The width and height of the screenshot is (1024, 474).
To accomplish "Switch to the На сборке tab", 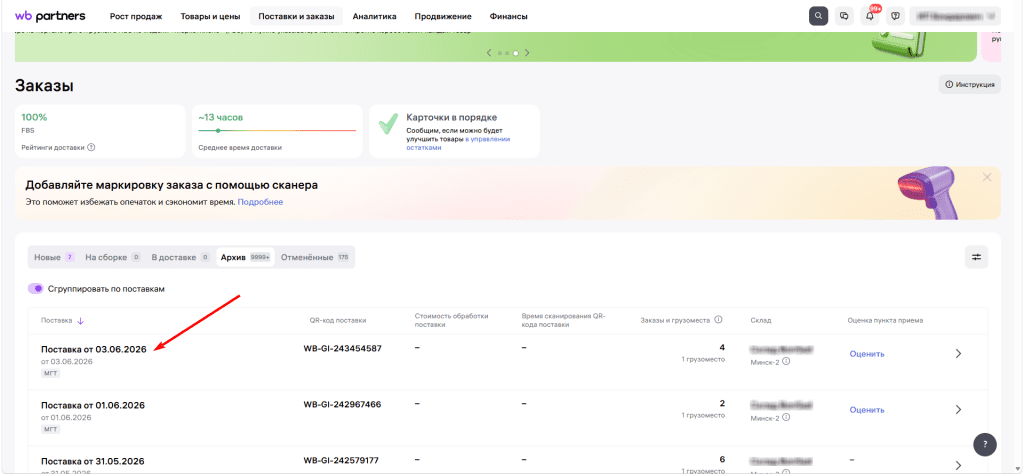I will (112, 257).
